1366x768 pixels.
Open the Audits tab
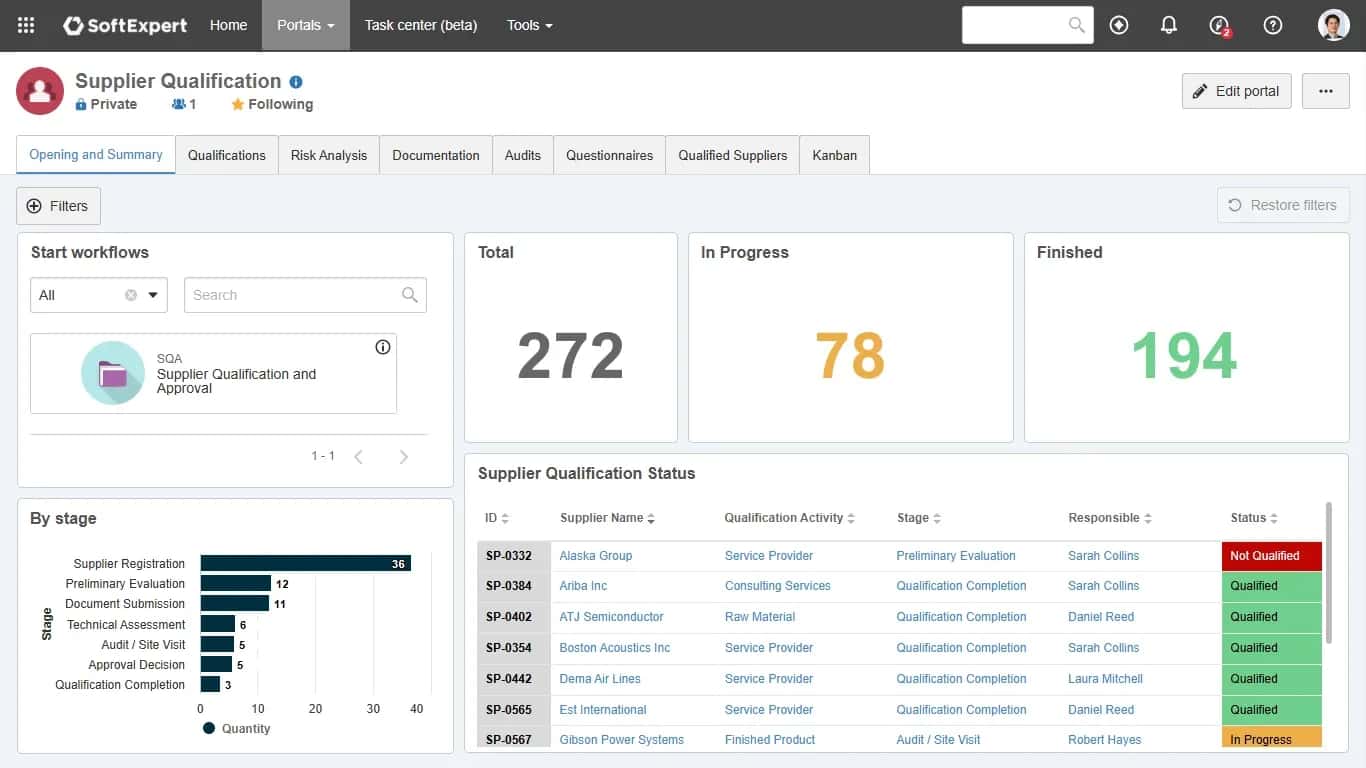coord(523,155)
